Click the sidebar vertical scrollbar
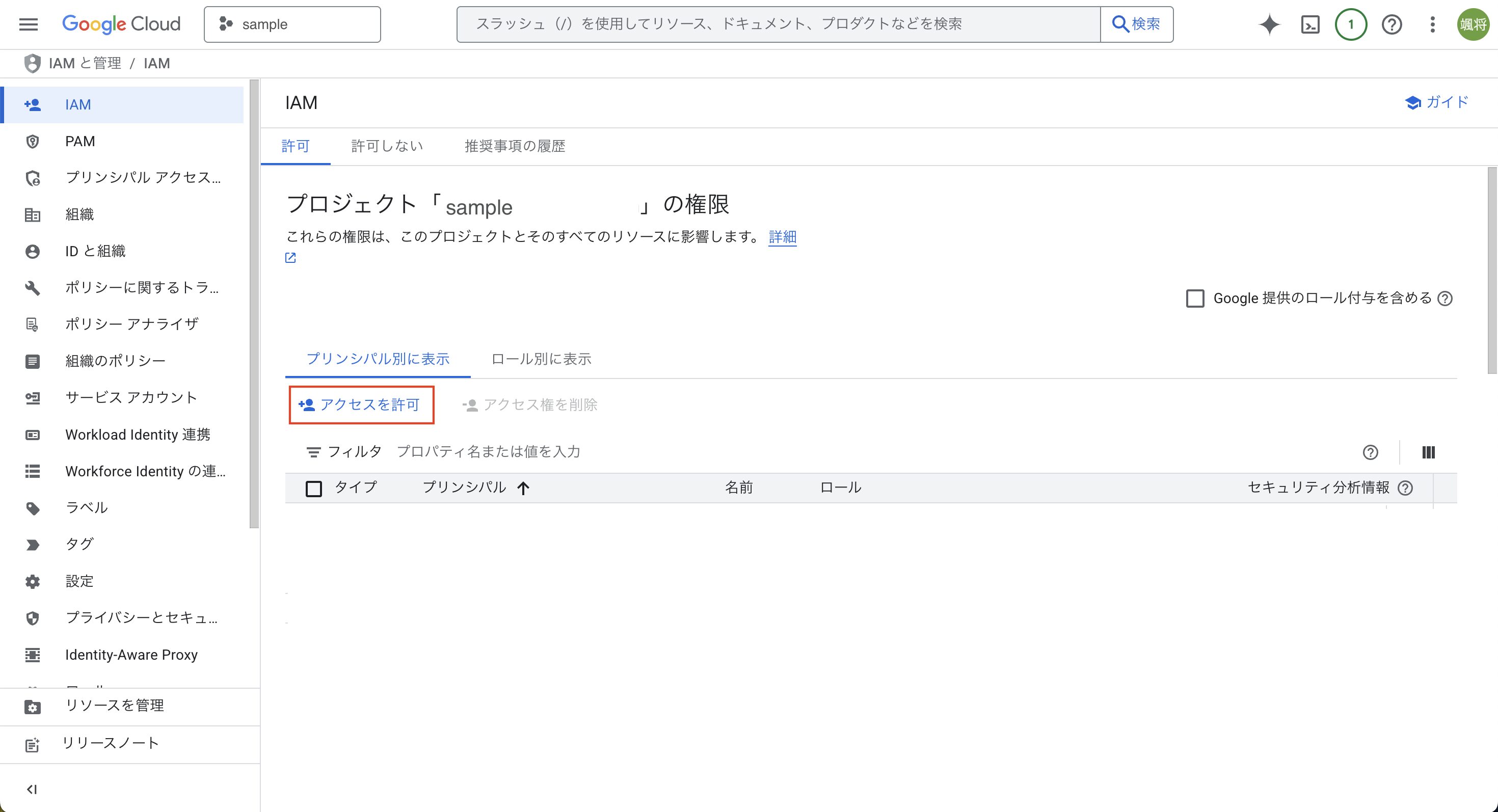 [x=254, y=304]
